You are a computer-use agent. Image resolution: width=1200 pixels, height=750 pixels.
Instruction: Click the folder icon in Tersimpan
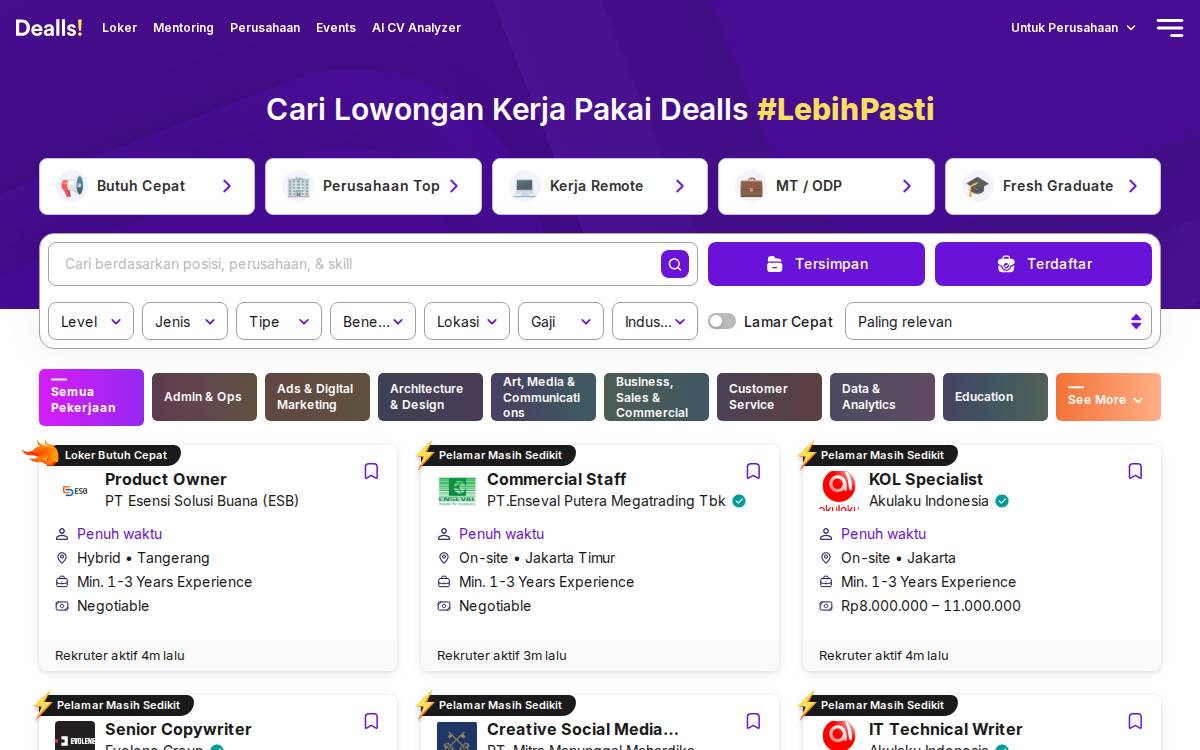(775, 264)
